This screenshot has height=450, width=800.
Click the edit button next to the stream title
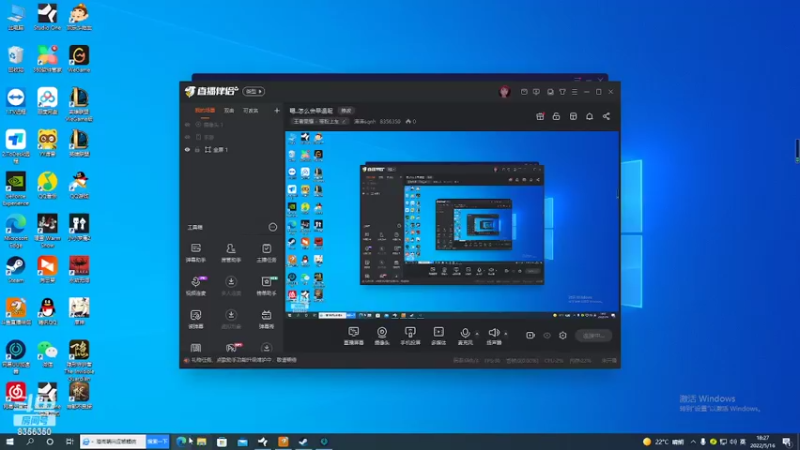[346, 111]
